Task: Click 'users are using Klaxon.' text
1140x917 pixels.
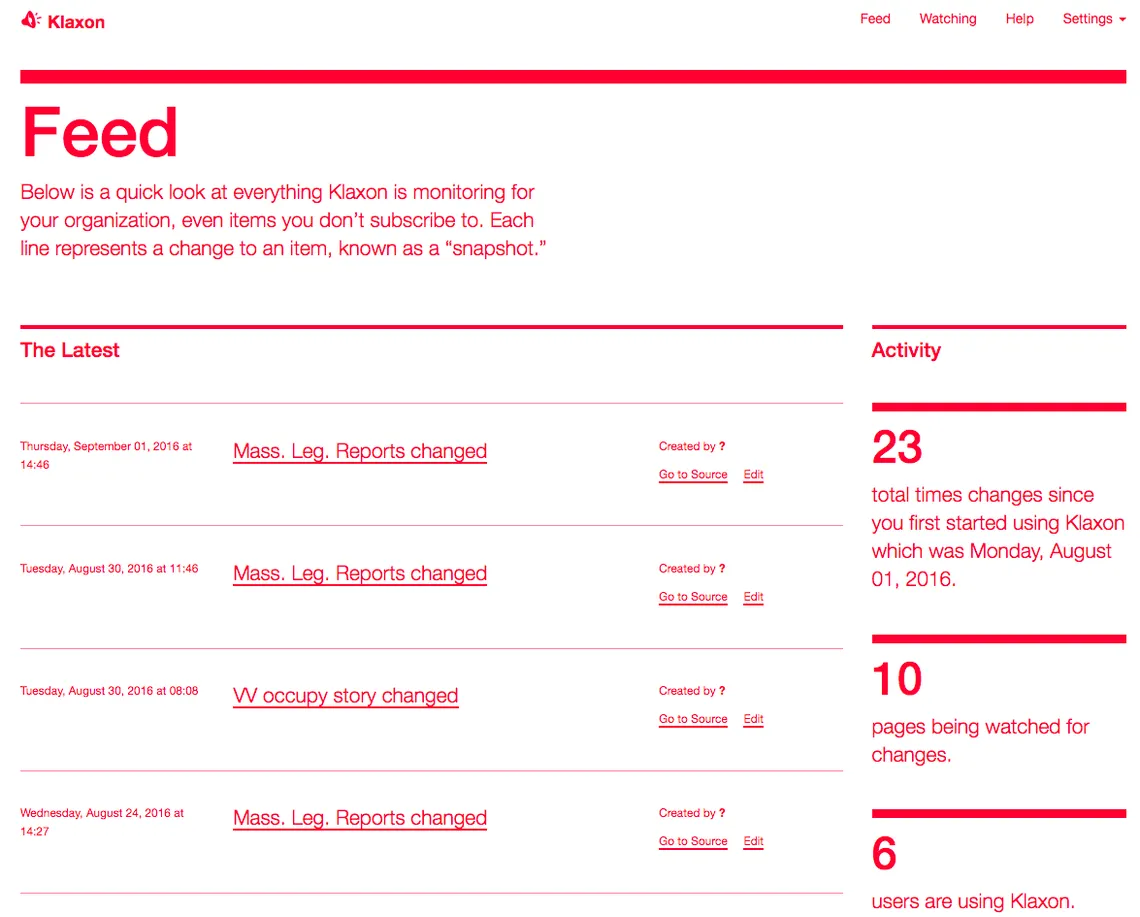Action: [973, 901]
